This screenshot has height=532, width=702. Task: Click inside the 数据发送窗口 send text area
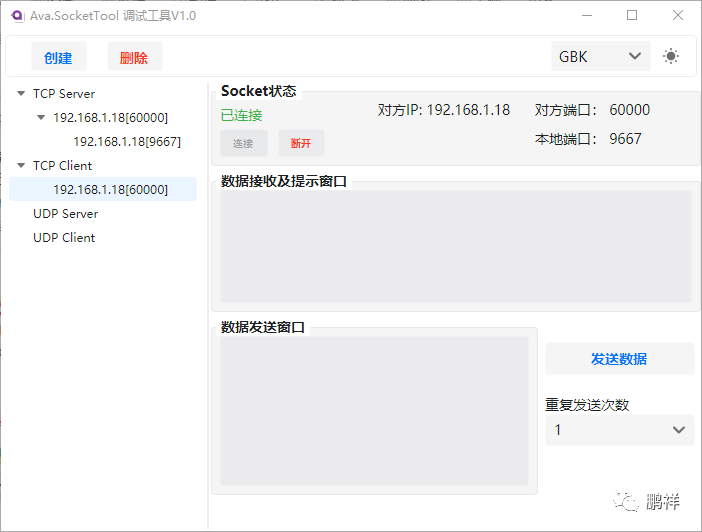(374, 411)
